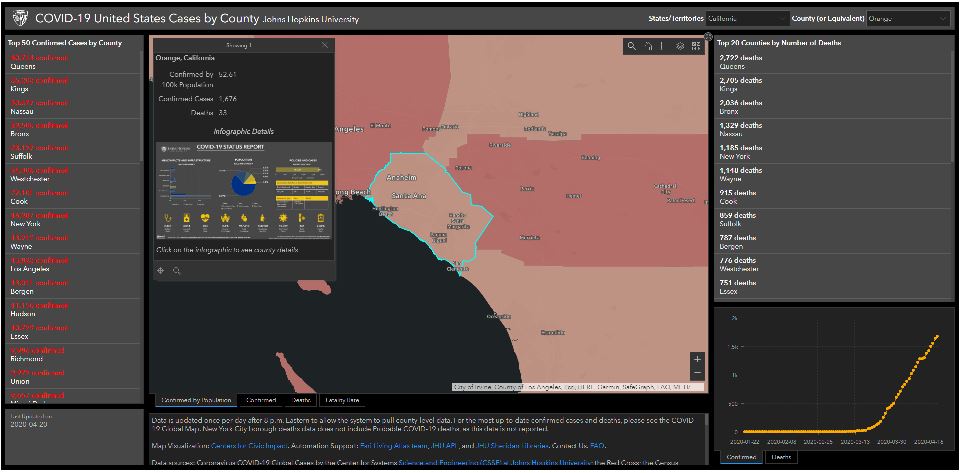Click the Infographic Details heading in popup
962x473 pixels.
point(244,131)
